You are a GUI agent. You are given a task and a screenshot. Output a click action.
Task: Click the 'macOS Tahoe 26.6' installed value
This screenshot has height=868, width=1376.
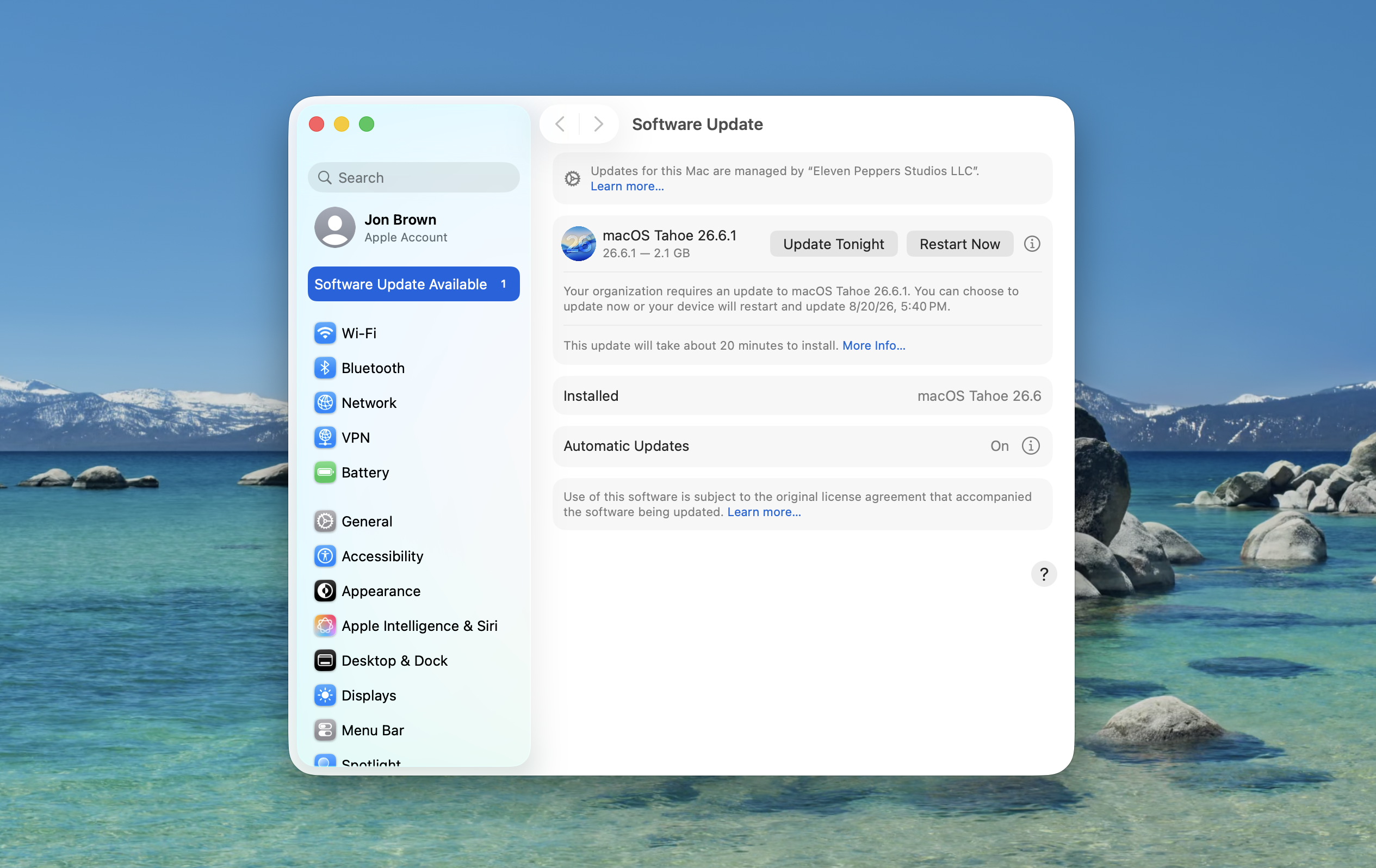979,396
